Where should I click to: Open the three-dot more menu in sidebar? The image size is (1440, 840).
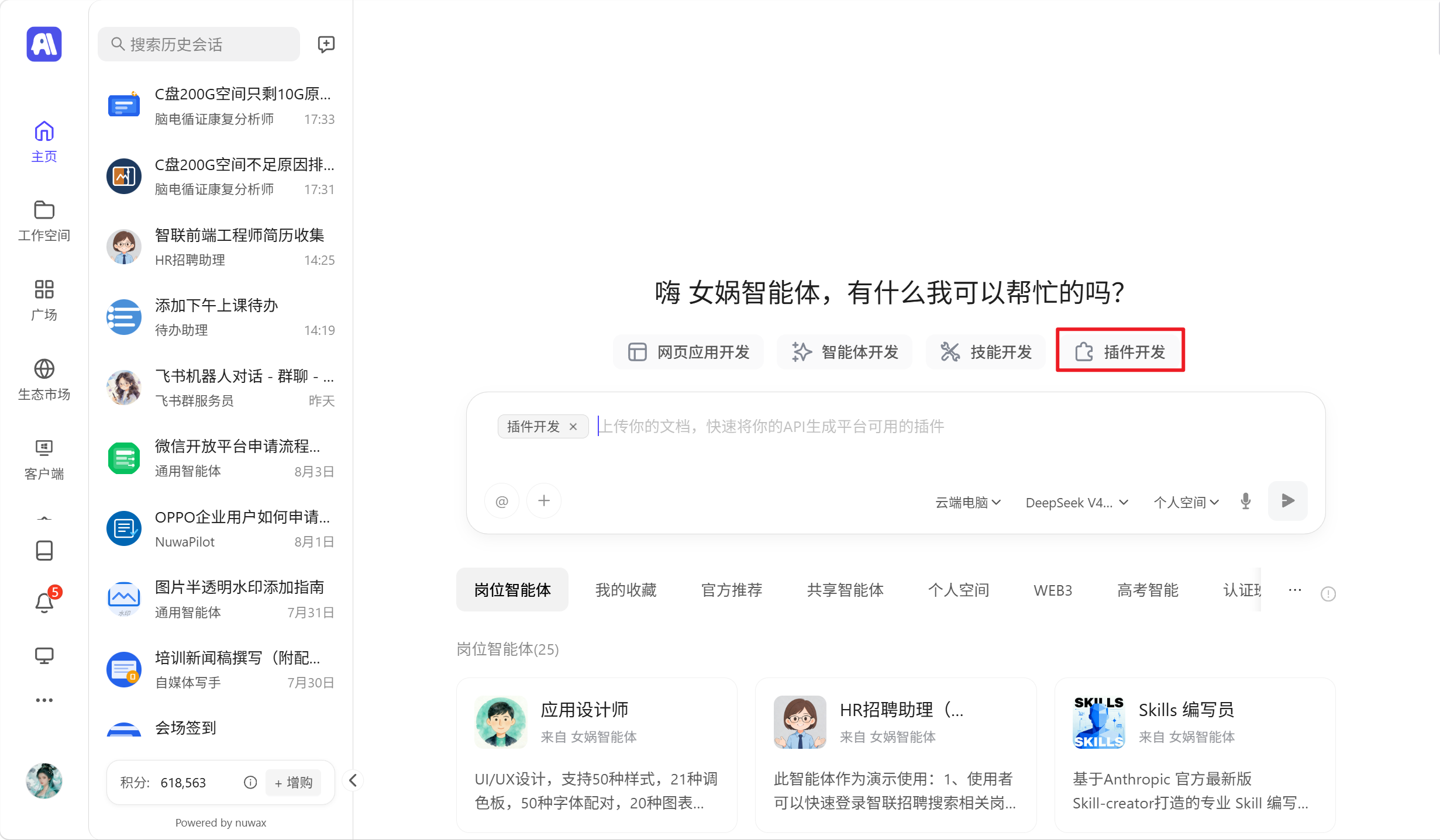[44, 700]
